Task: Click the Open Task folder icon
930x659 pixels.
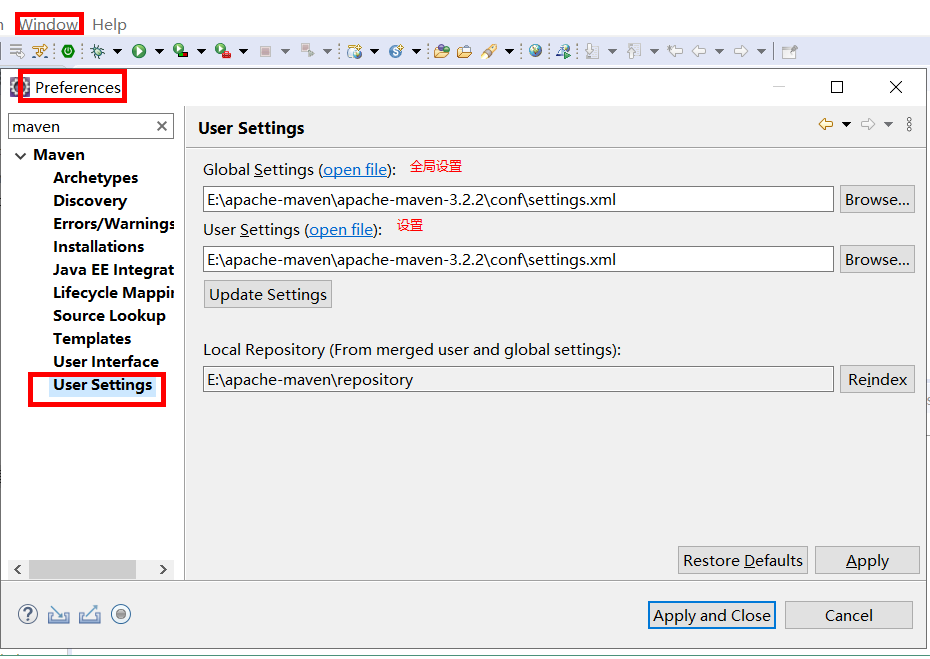Action: 464,52
